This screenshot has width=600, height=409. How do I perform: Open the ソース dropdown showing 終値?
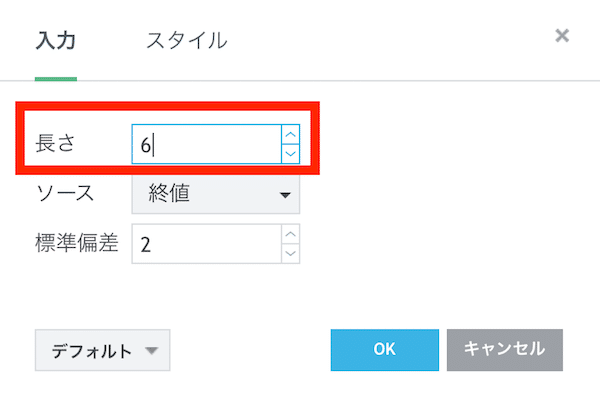click(216, 194)
